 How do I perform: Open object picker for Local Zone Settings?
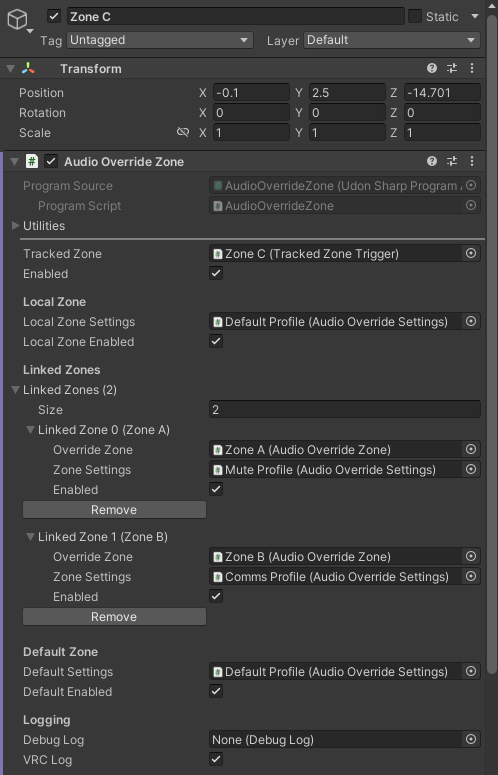(x=471, y=321)
